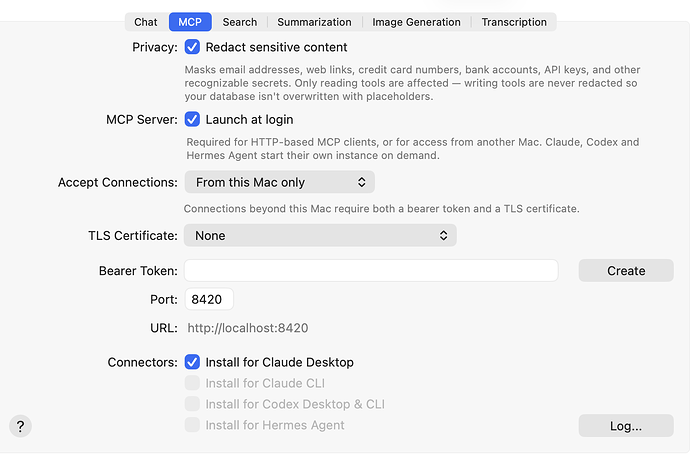Click the MCP Server: label
690x456 pixels.
(x=142, y=120)
